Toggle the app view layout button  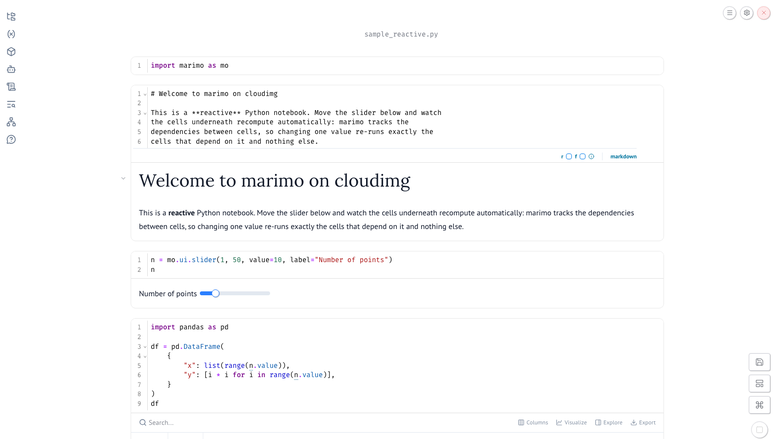tap(759, 383)
